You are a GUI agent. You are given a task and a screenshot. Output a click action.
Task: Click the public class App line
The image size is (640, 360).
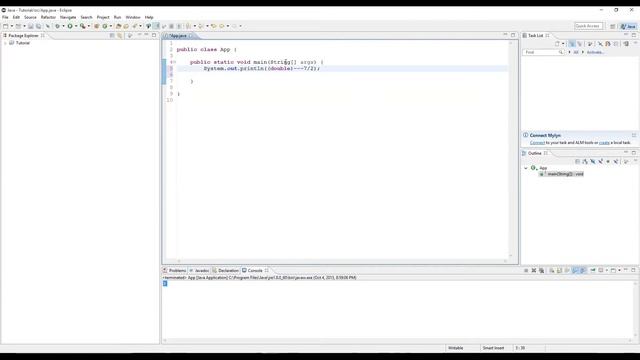(x=207, y=49)
